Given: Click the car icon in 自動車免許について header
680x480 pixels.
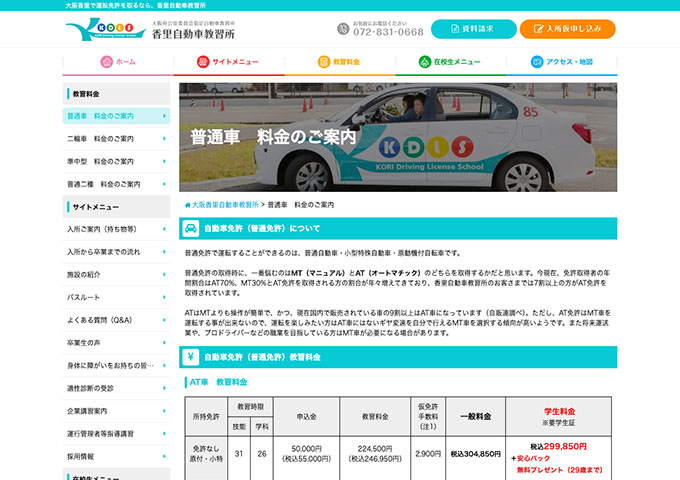Looking at the screenshot, I should tap(191, 229).
